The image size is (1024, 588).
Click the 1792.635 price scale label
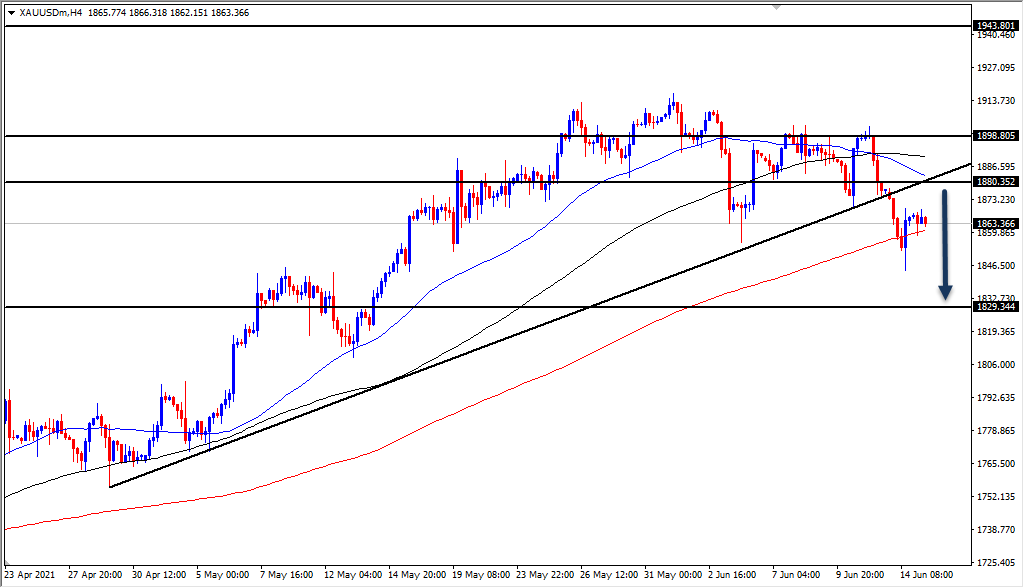click(996, 397)
